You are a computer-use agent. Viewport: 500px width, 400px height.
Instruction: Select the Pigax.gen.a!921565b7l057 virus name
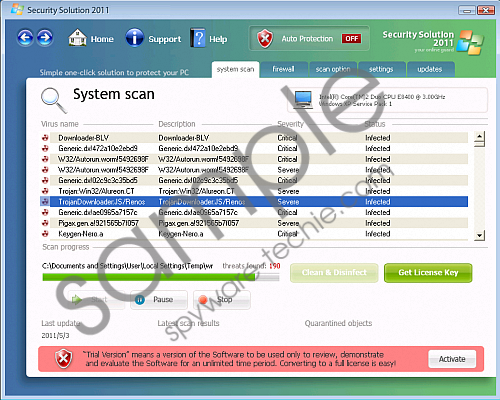click(x=98, y=223)
